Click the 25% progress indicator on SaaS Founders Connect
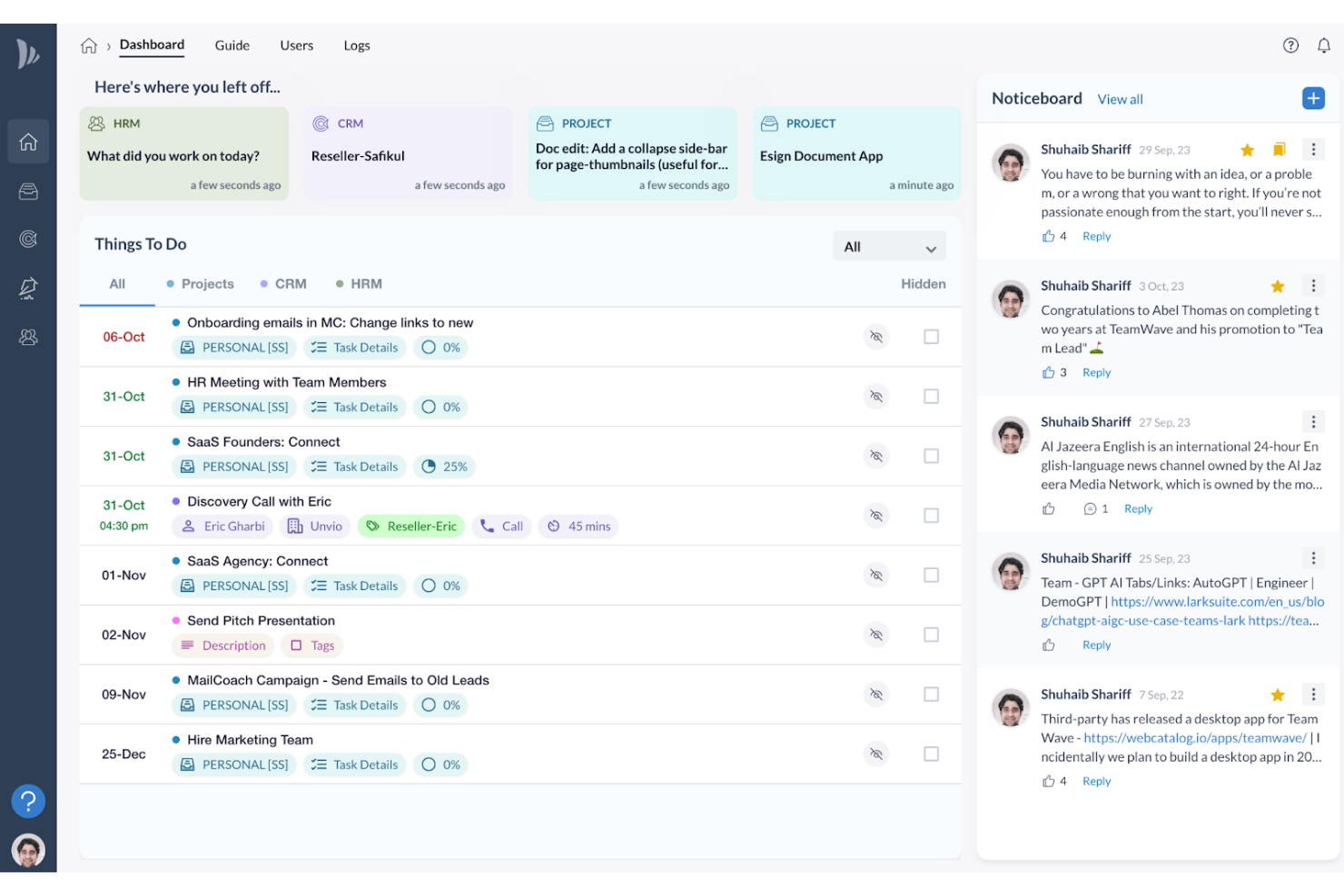This screenshot has width=1344, height=896. [443, 466]
